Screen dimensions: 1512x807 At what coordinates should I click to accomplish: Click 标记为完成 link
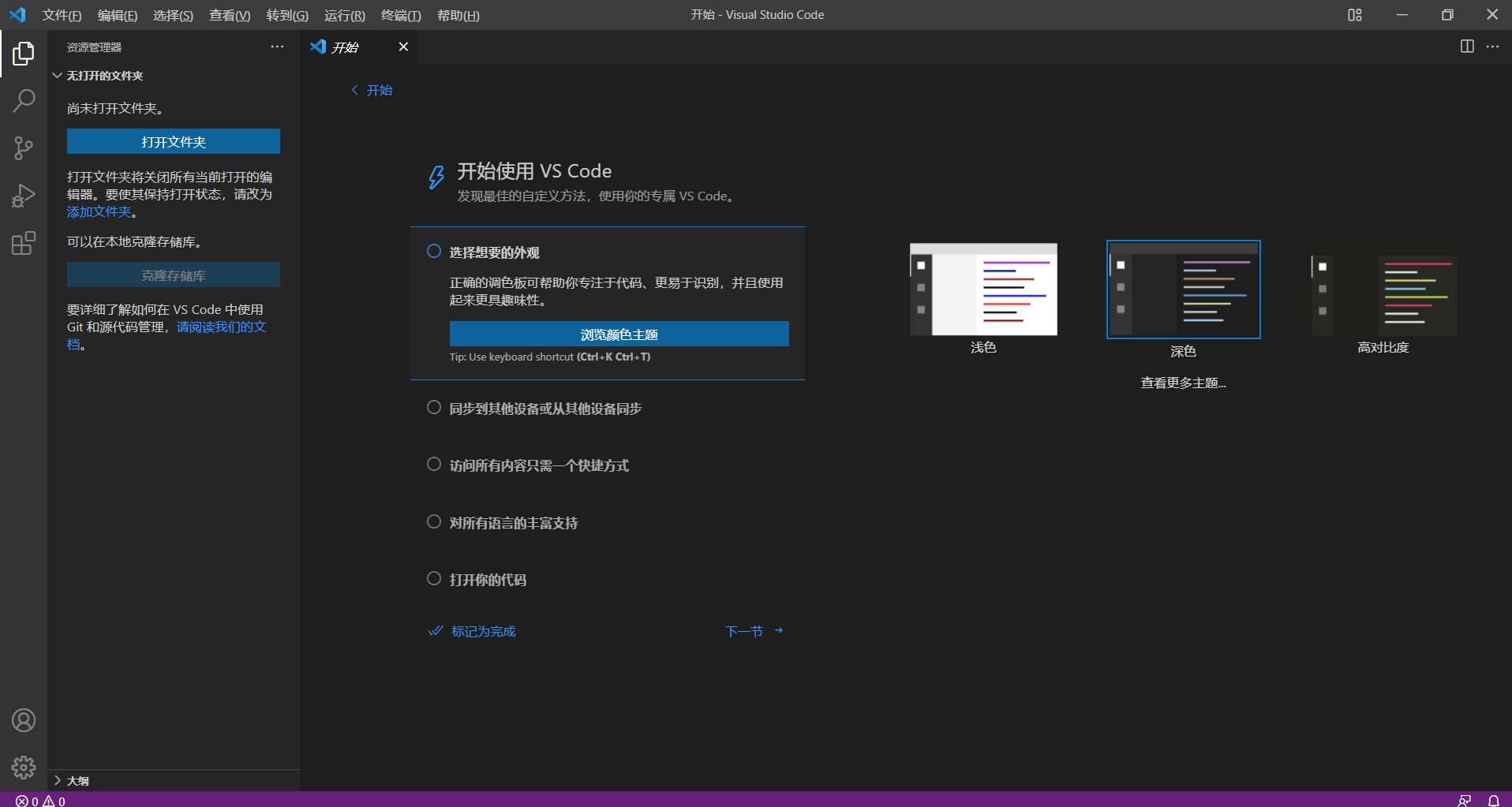tap(472, 631)
